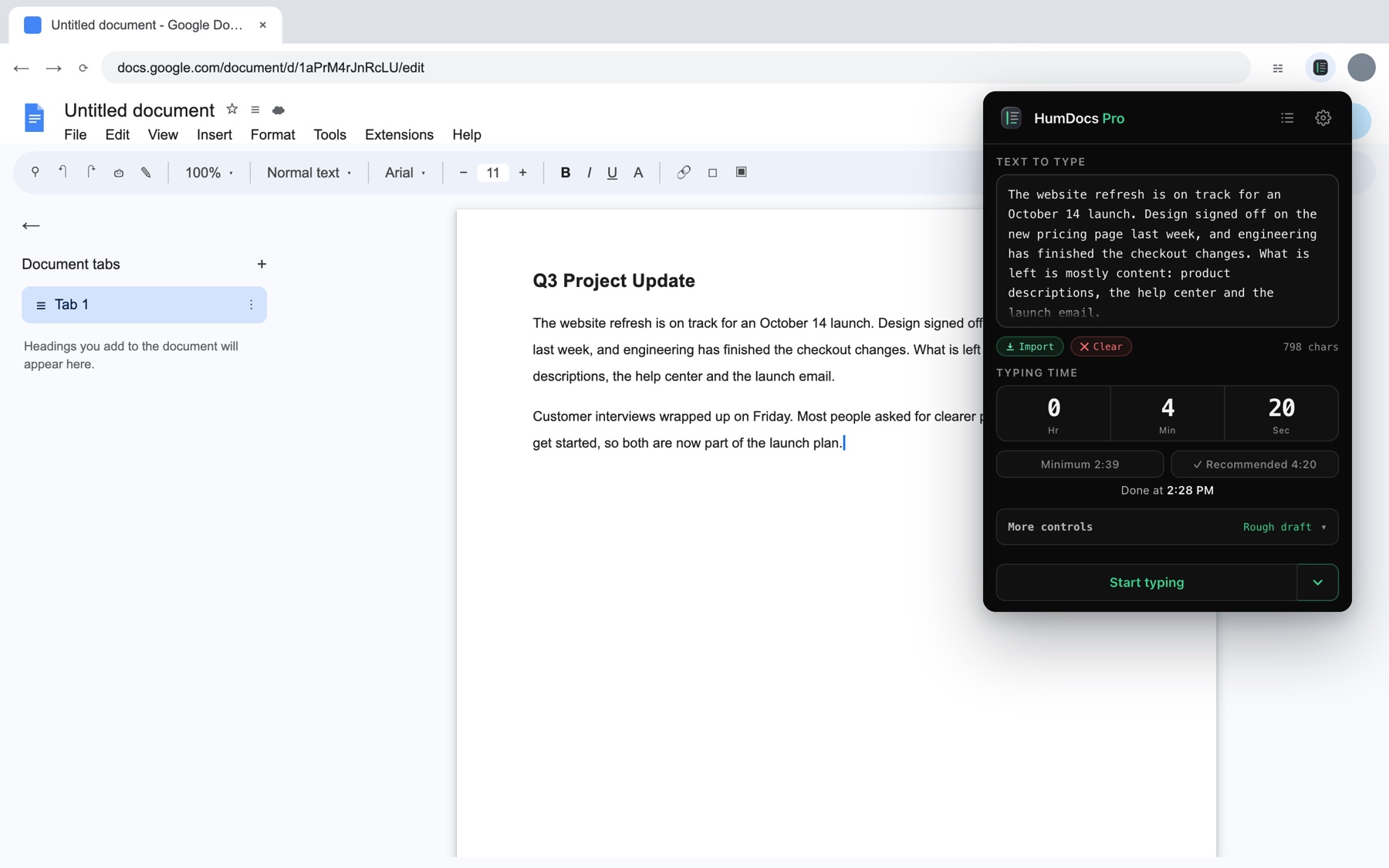This screenshot has width=1389, height=868.
Task: Select the Recommended 4:20 option
Action: point(1254,464)
